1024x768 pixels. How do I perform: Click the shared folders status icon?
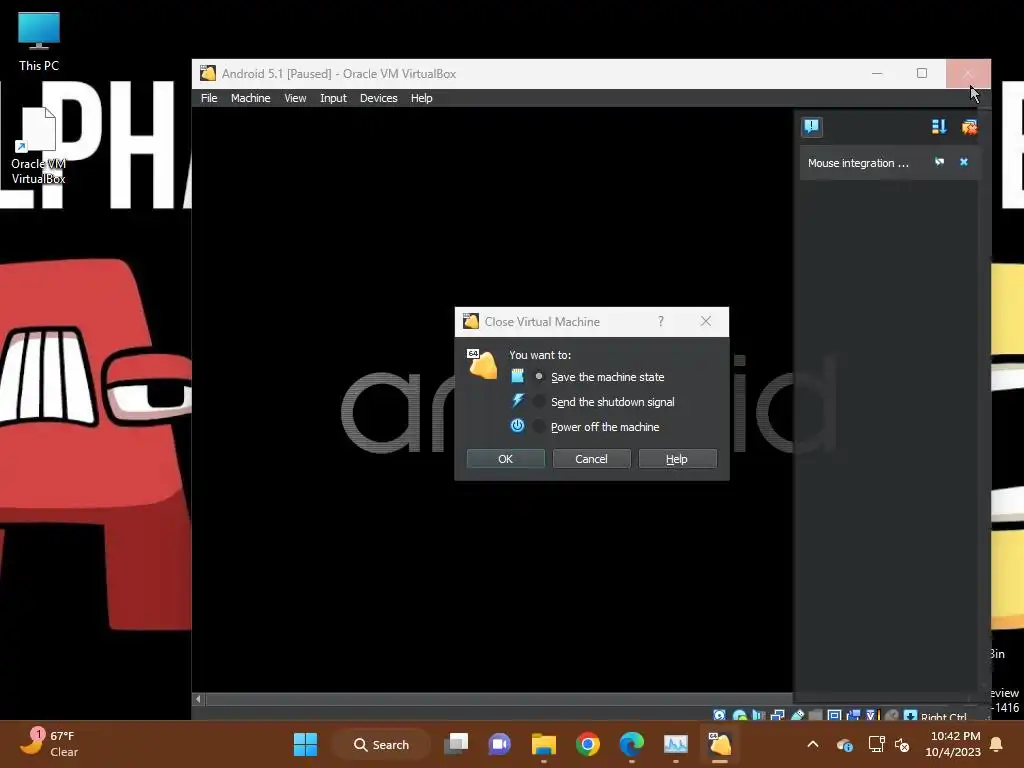click(815, 715)
